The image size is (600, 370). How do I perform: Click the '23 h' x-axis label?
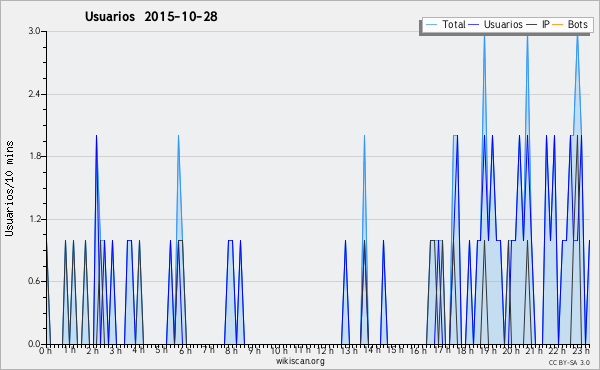pyautogui.click(x=581, y=350)
